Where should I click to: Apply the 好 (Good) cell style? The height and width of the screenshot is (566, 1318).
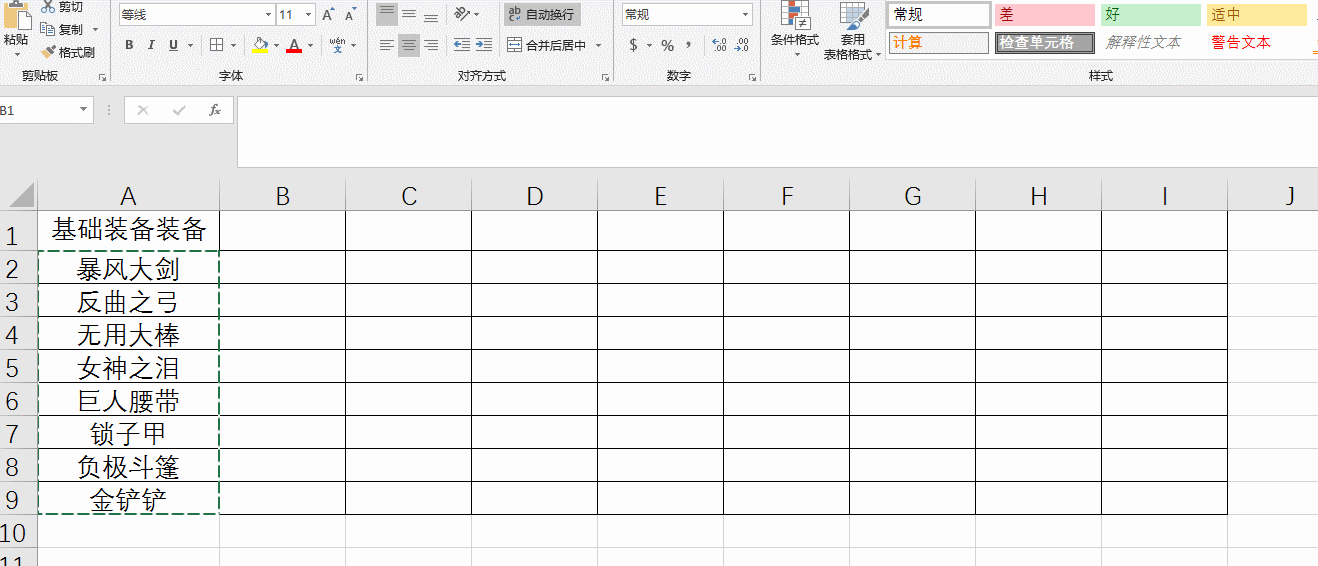[1149, 15]
